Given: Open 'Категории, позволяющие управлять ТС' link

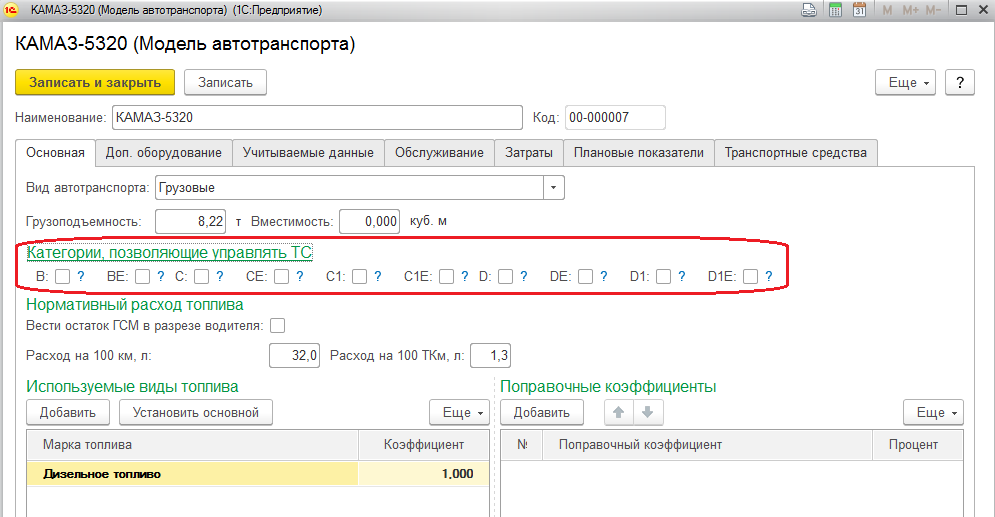Looking at the screenshot, I should 169,252.
